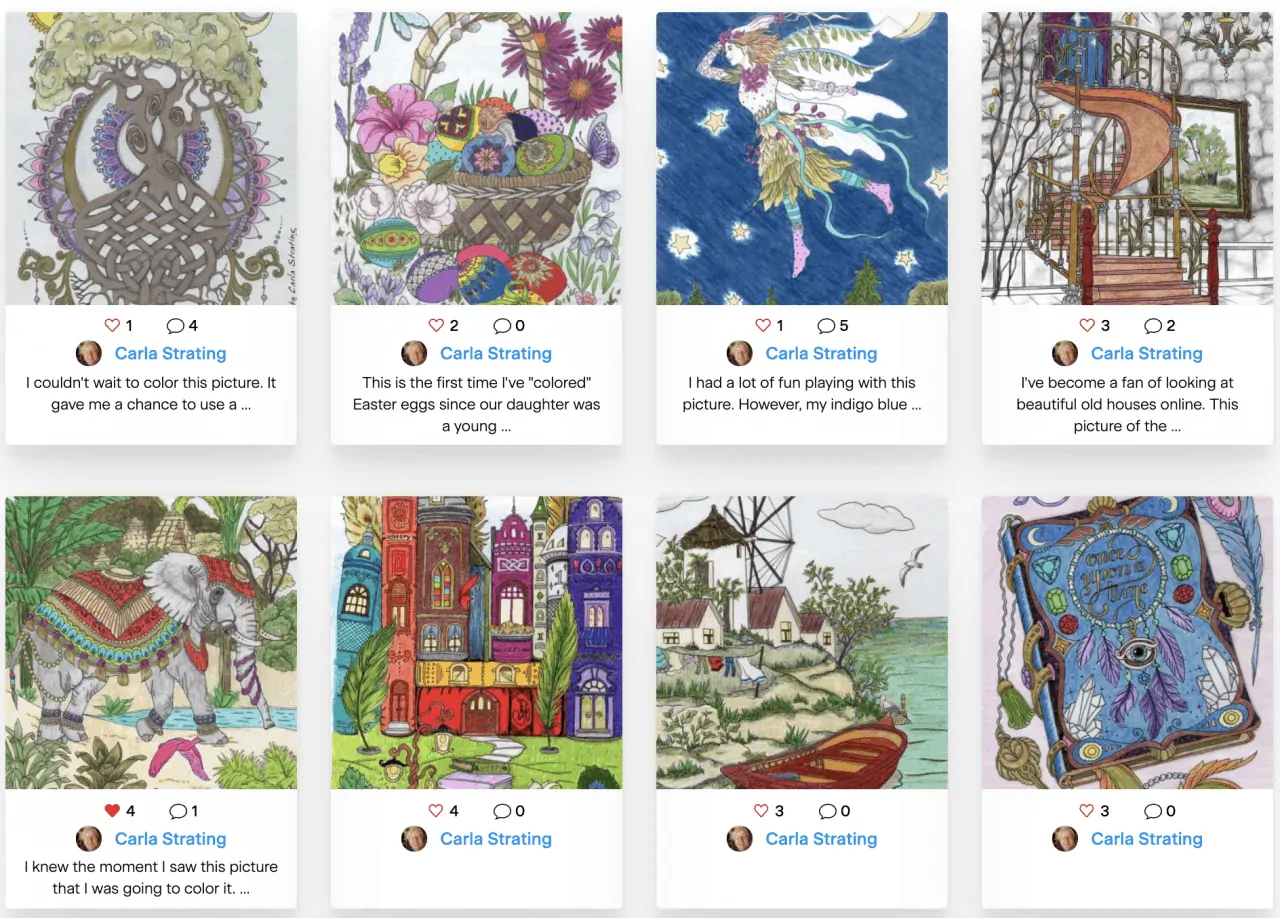Click Carla Strating avatar under the fairy picture
This screenshot has width=1280, height=918.
tap(739, 353)
